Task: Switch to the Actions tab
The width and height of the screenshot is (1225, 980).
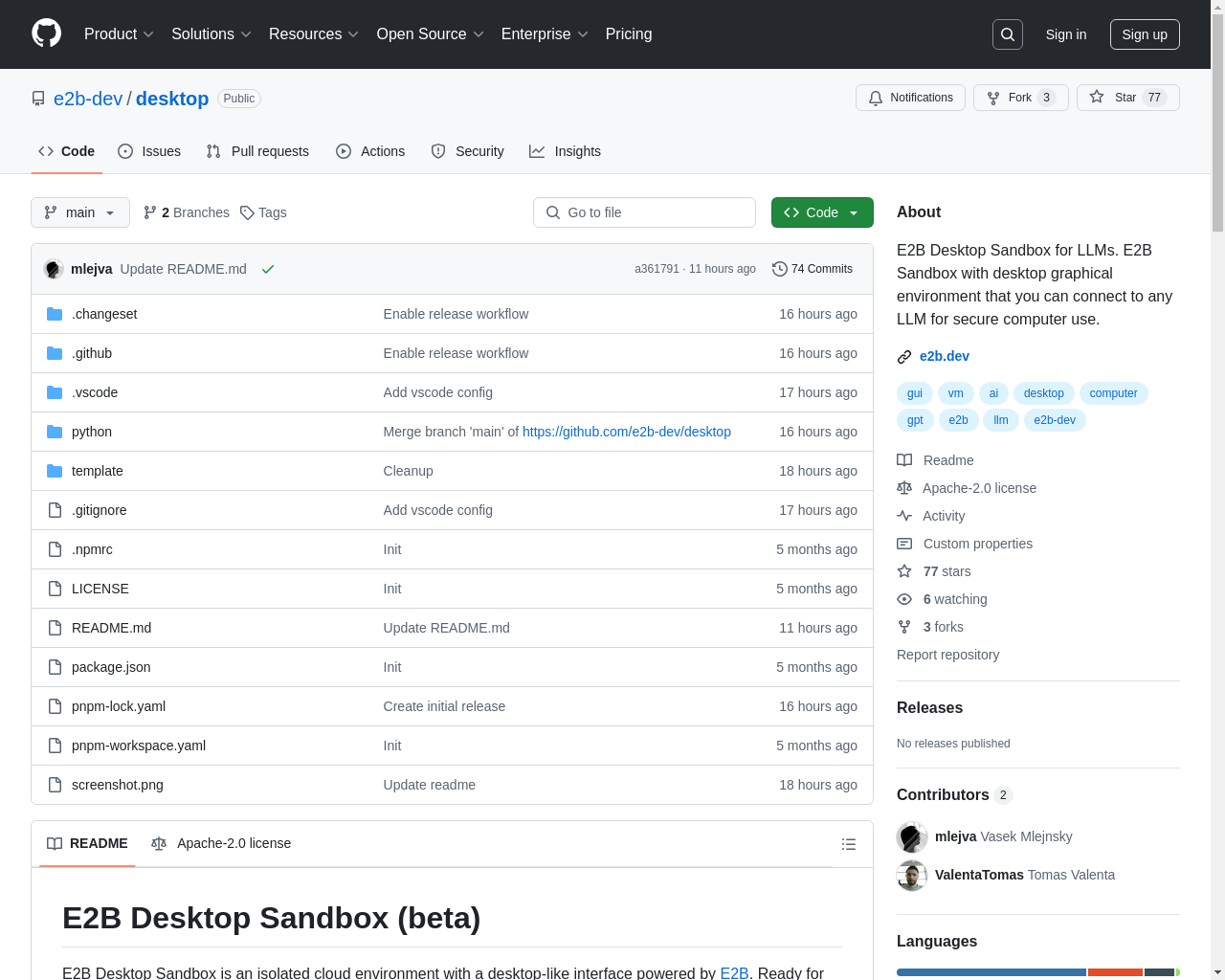Action: point(370,151)
